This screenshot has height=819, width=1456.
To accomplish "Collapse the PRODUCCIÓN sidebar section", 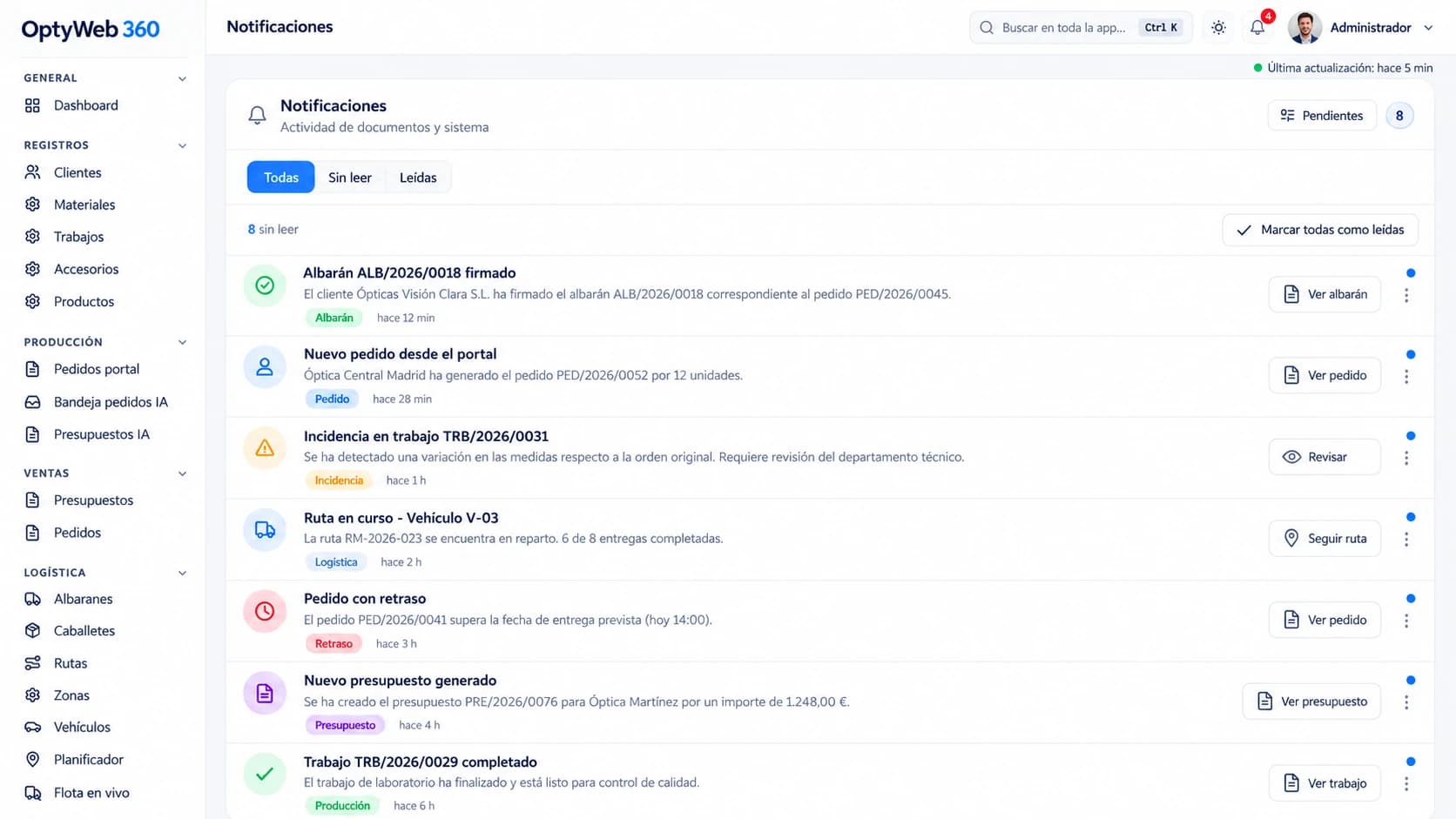I will 182,342.
